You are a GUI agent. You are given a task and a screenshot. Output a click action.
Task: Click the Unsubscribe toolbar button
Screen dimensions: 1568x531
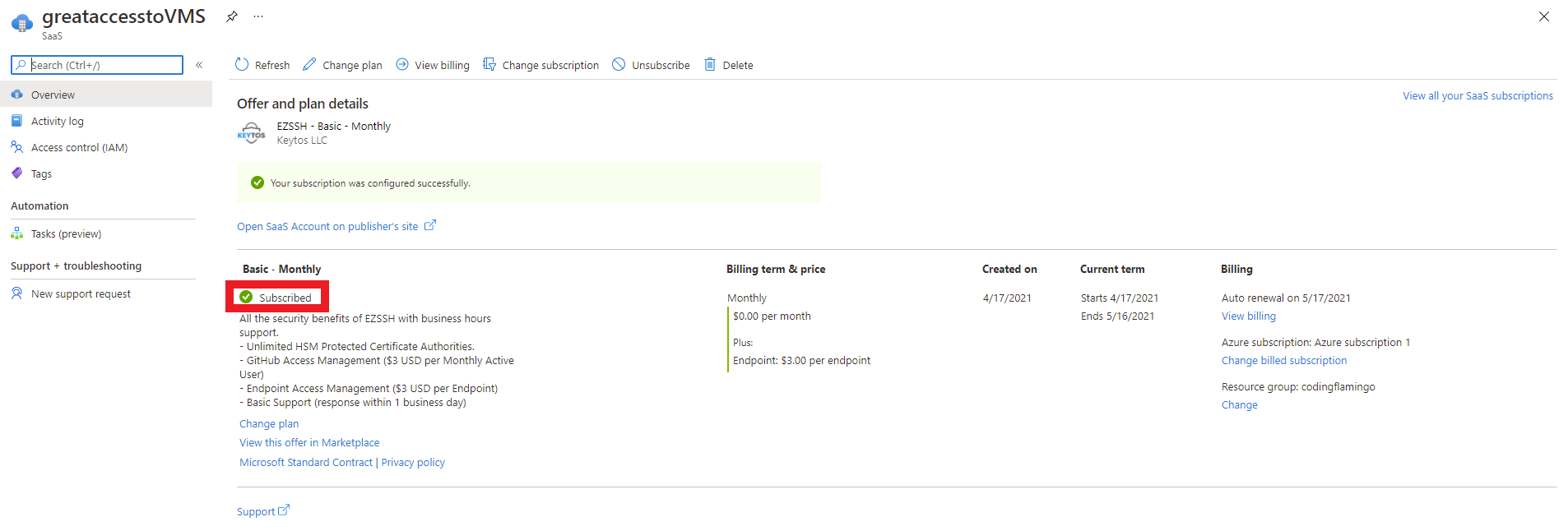(x=652, y=65)
